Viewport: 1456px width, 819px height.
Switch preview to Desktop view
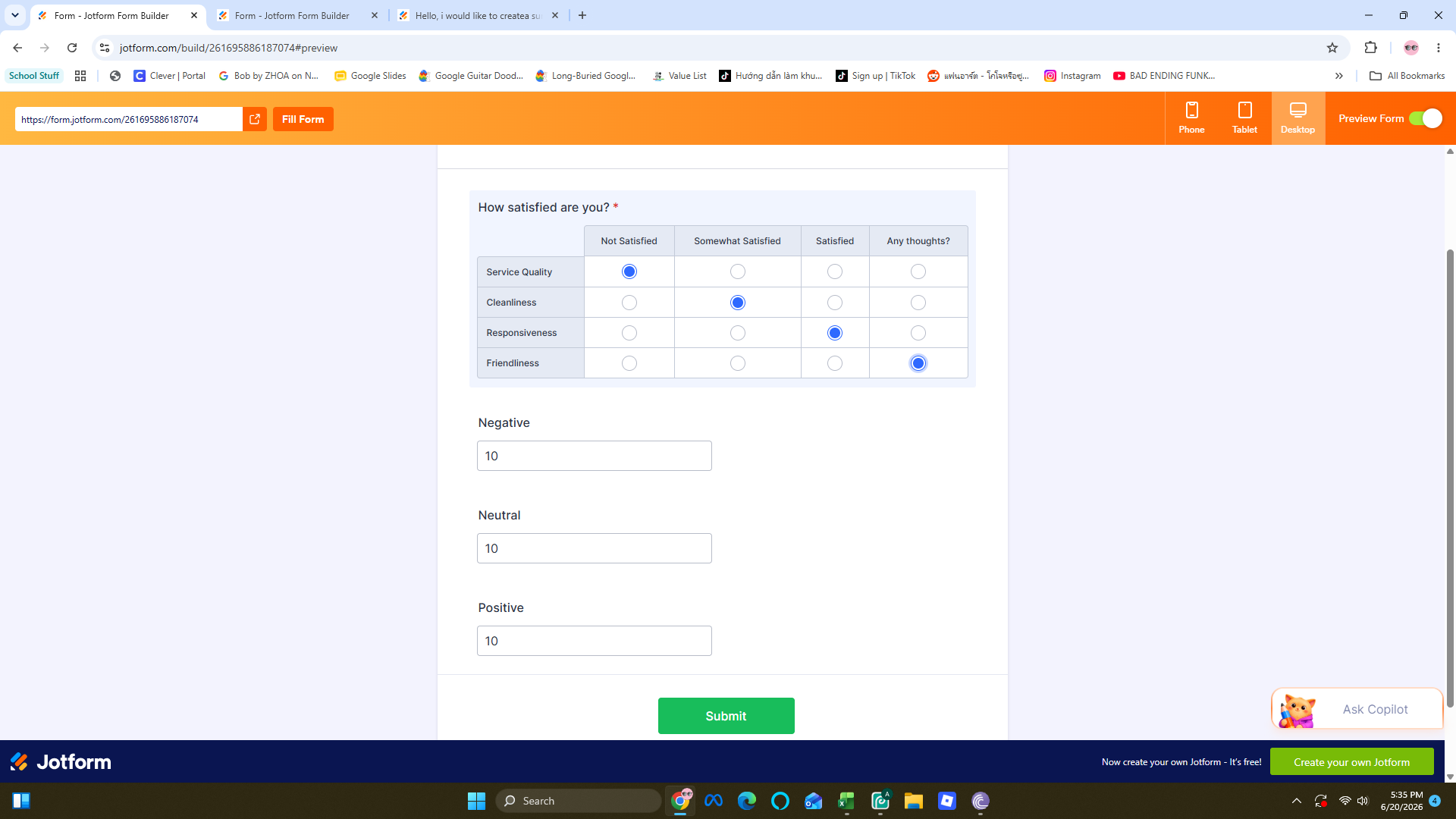[x=1298, y=118]
